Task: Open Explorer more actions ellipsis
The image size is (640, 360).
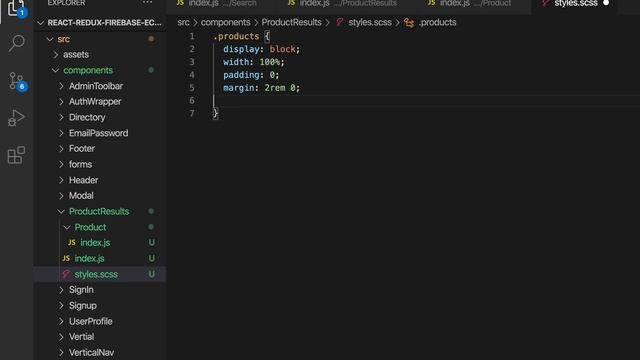Action: pos(147,3)
